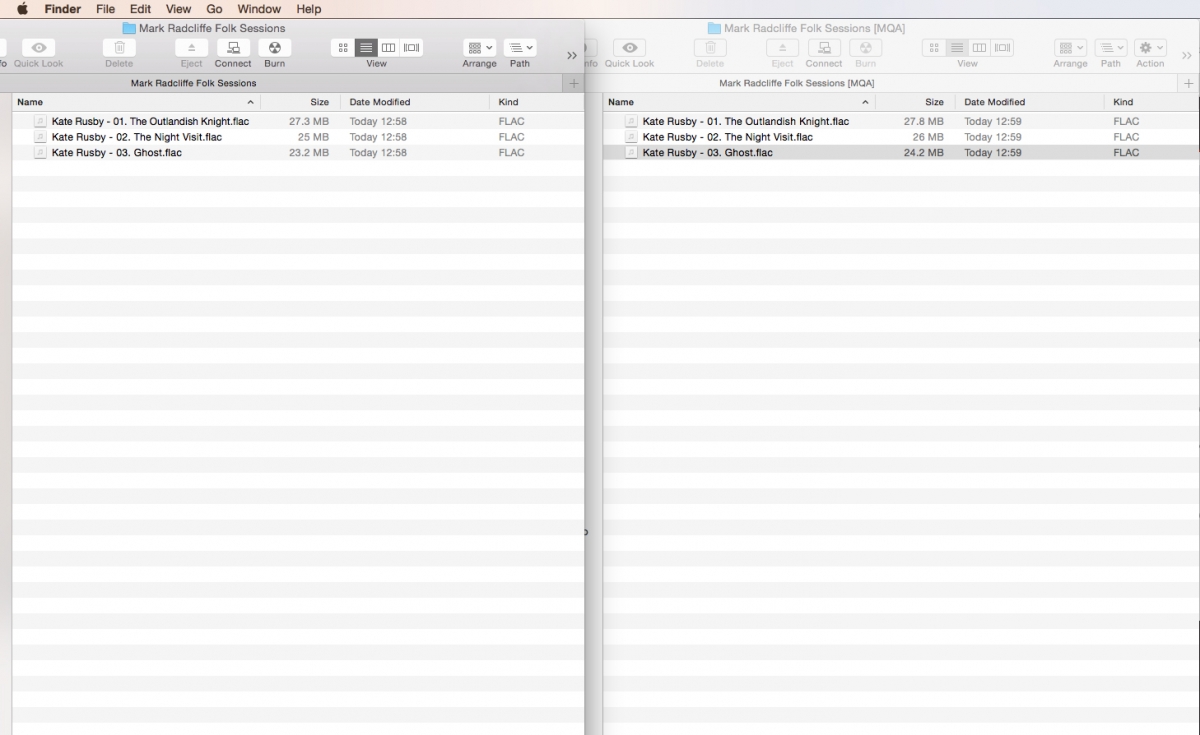Open Path dropdown in MQA window
Screen dimensions: 1200x735
point(1111,47)
